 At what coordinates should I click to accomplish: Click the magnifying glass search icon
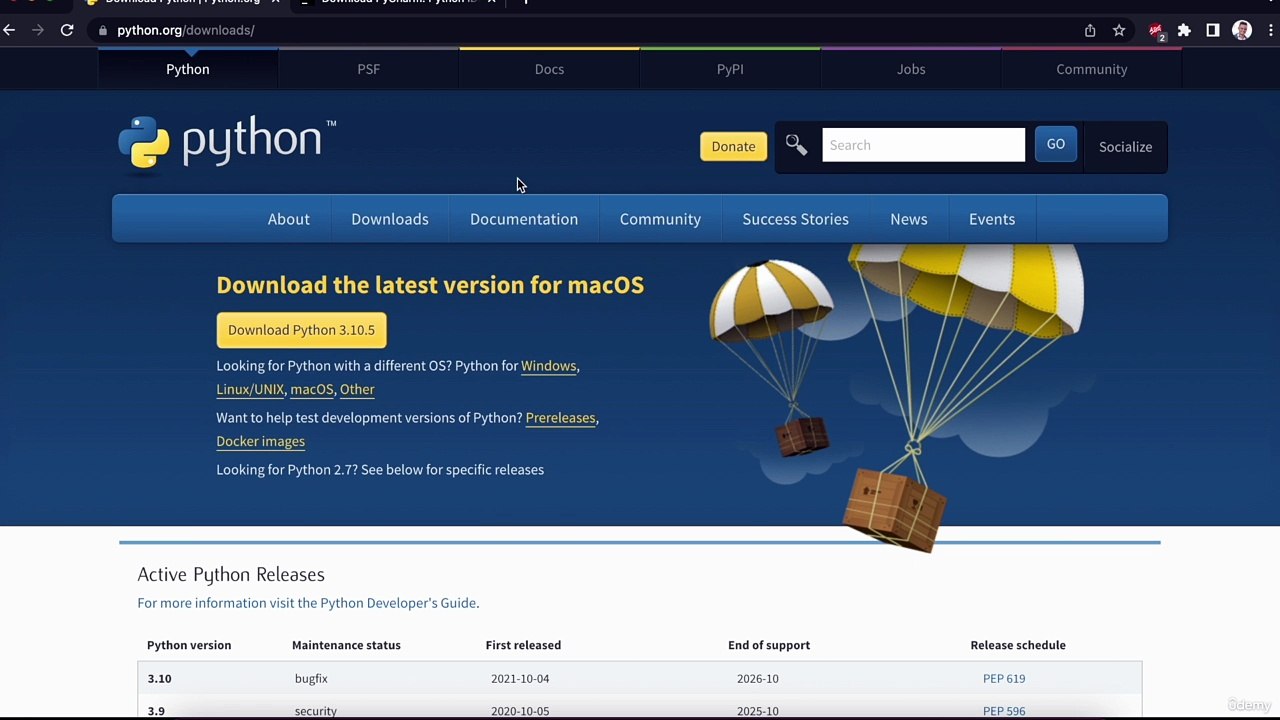pos(796,146)
